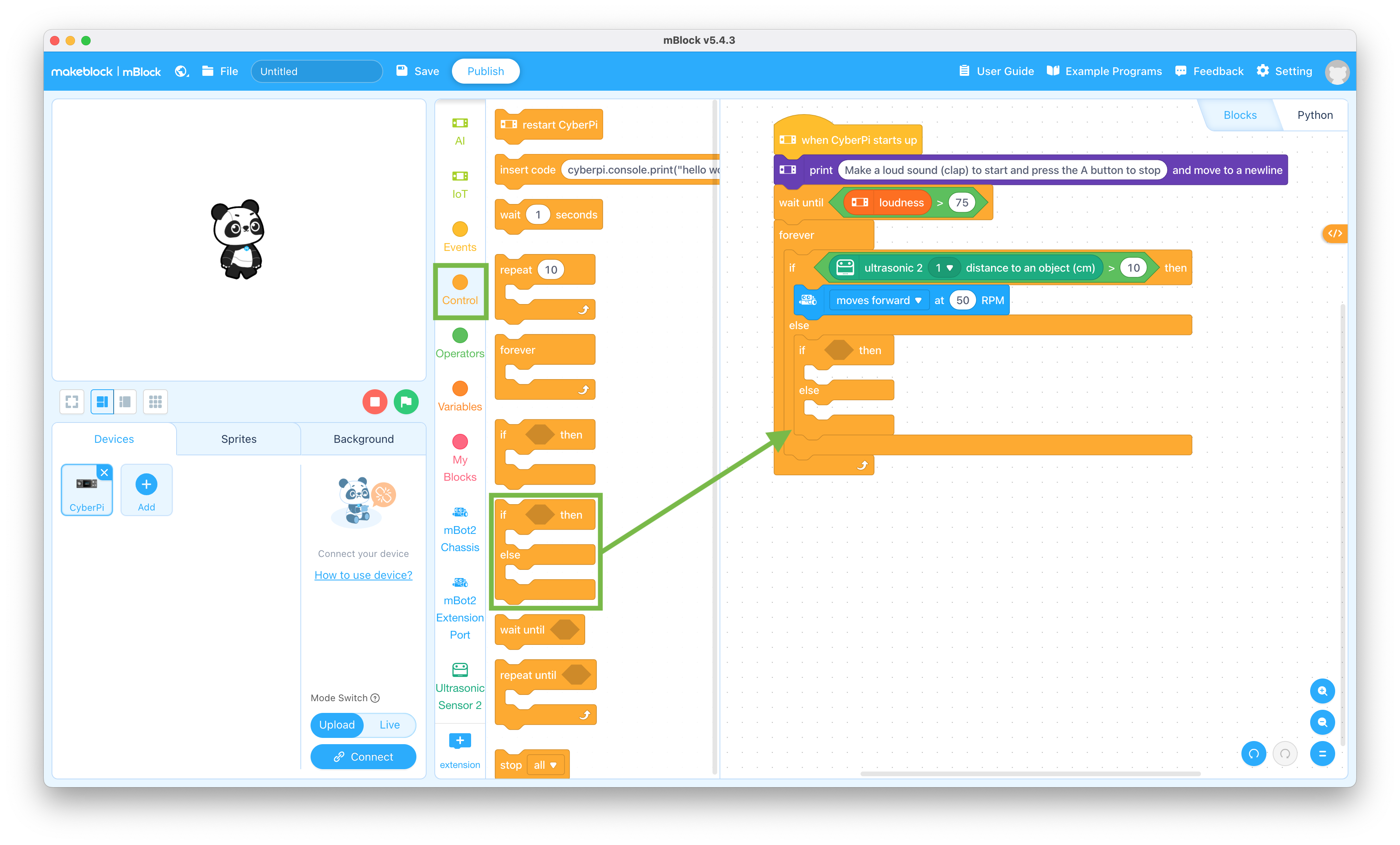Select the AI block category

(460, 131)
